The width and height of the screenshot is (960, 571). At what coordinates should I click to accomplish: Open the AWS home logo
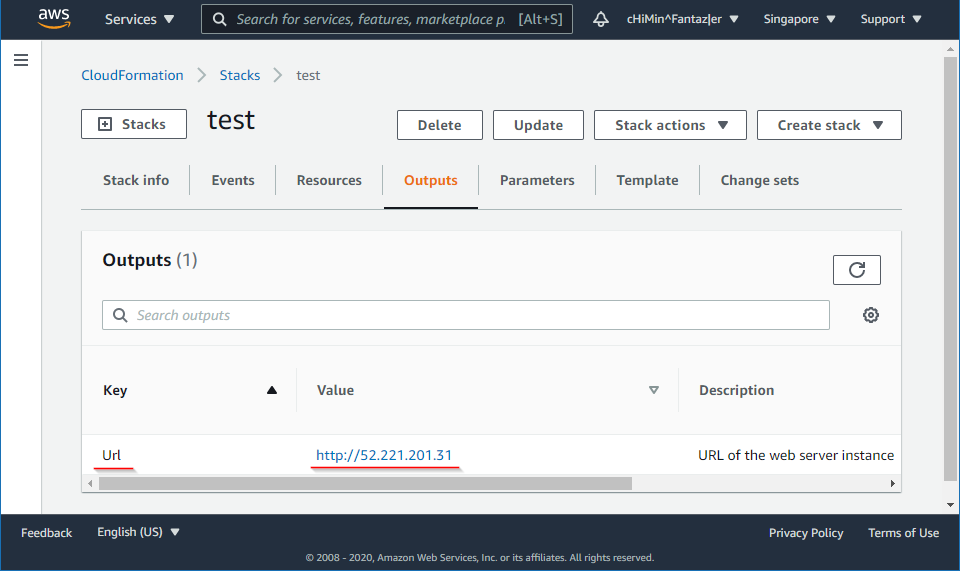pos(53,19)
